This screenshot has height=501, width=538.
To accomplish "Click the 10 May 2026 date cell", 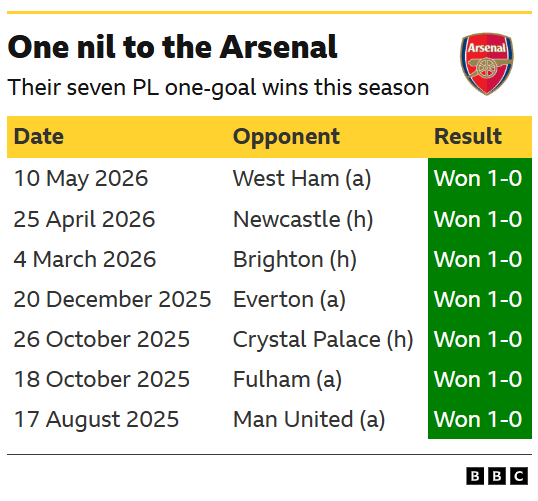I will [x=81, y=179].
